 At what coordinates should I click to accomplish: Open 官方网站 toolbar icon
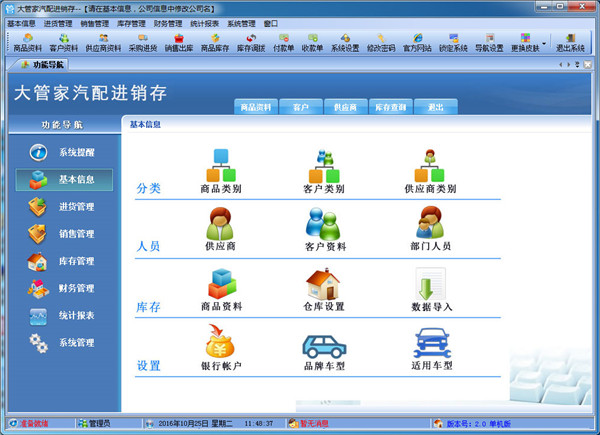[417, 42]
